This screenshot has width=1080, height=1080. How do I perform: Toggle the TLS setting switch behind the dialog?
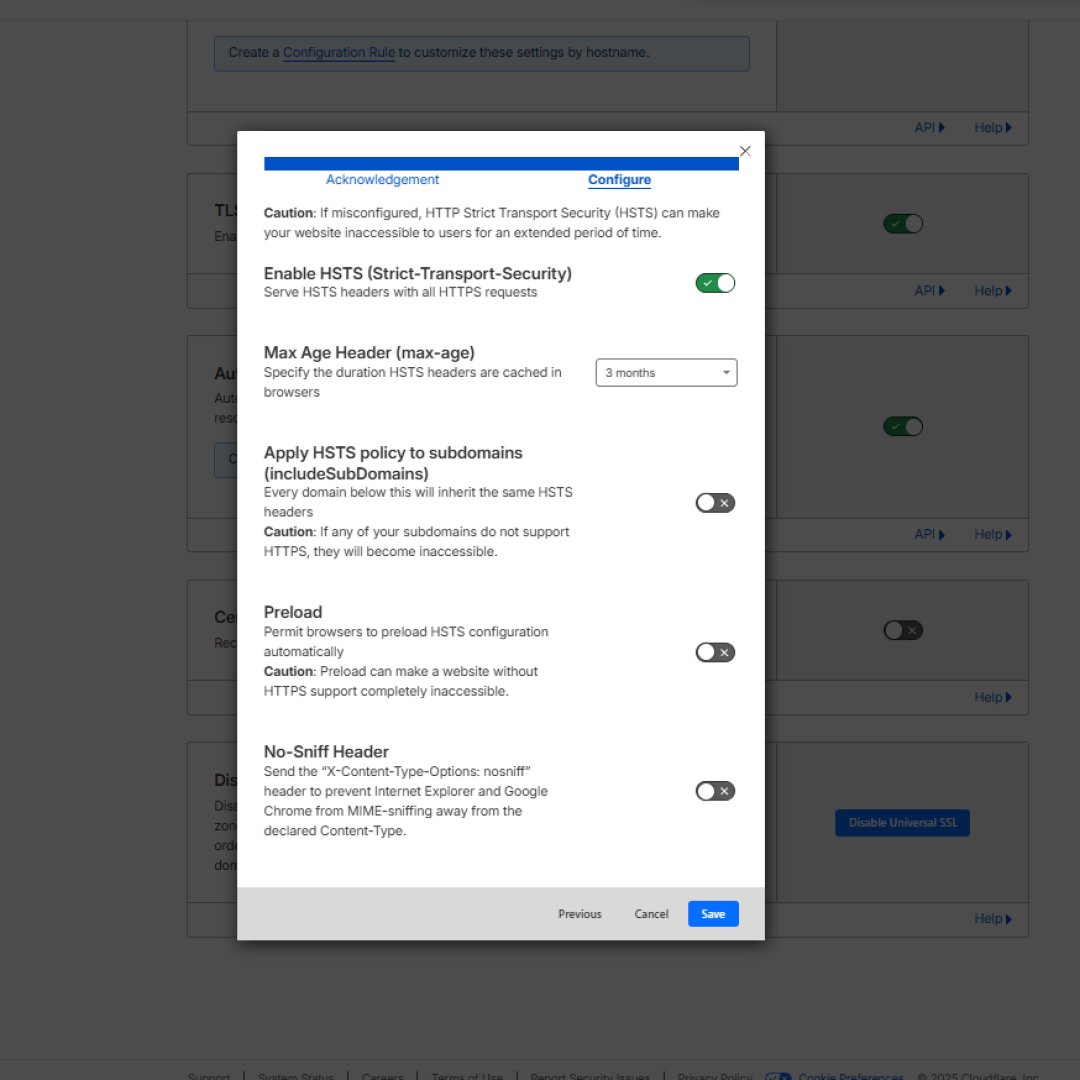pos(902,224)
